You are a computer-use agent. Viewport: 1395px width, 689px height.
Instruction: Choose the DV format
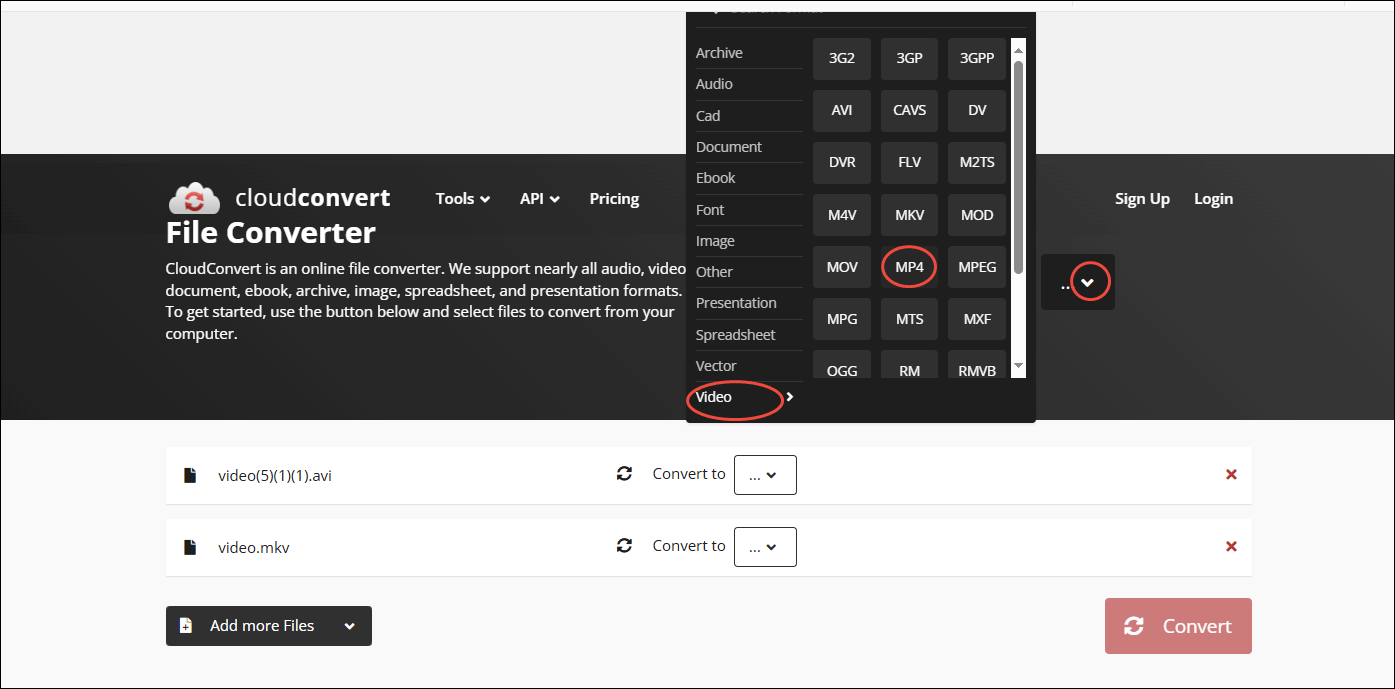(x=977, y=110)
